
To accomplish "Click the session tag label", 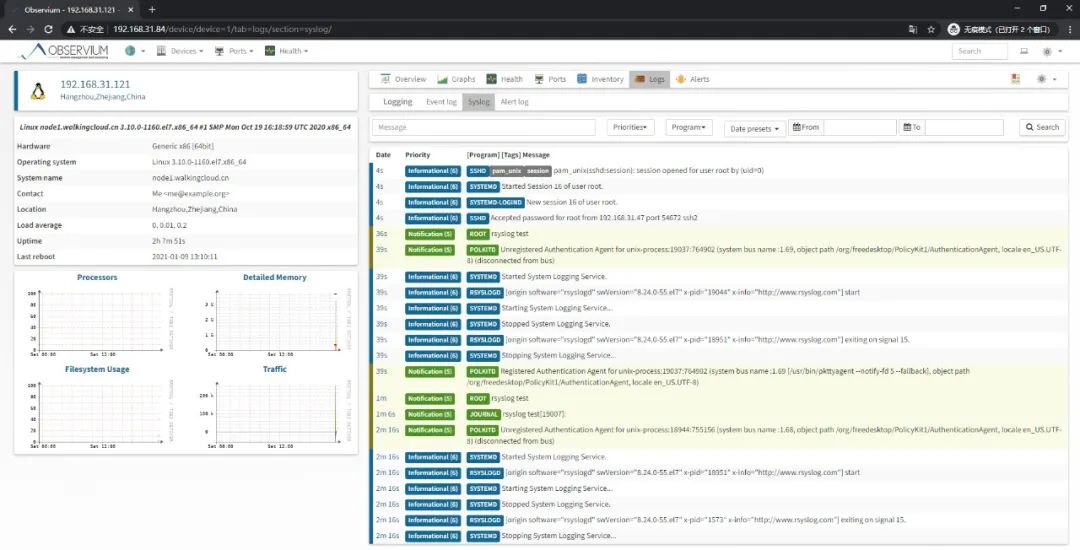I will 538,171.
